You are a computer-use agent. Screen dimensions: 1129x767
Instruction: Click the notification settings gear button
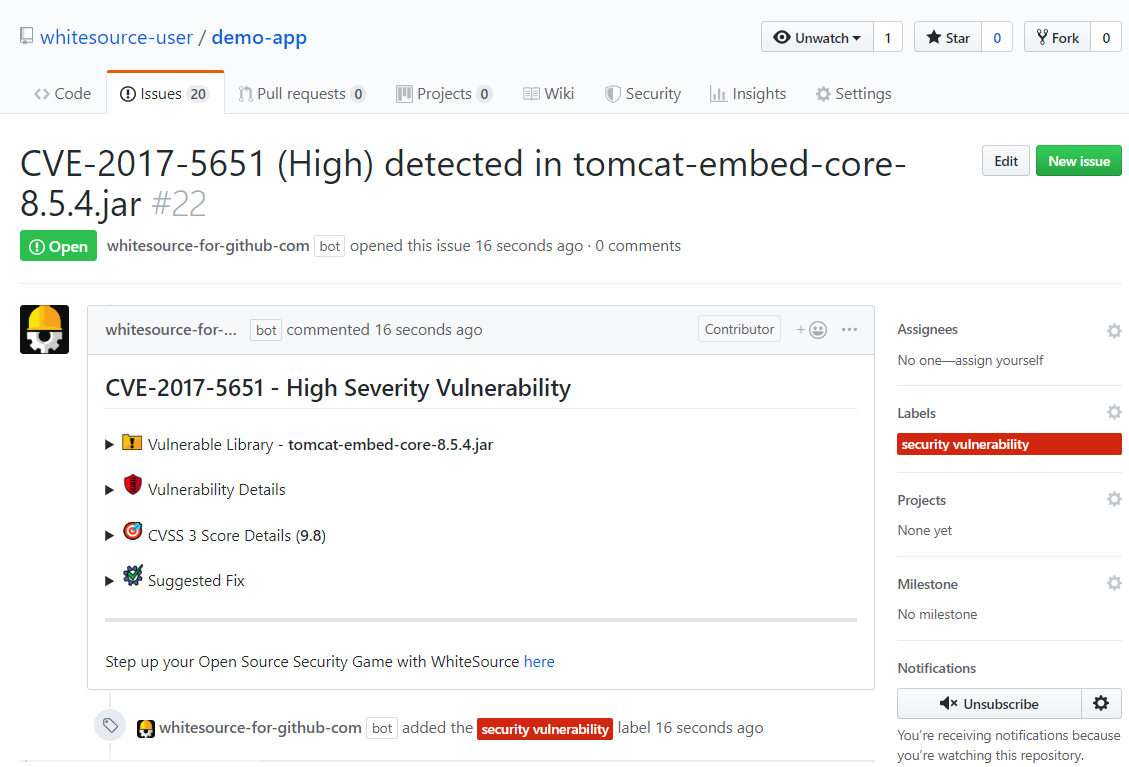1101,703
